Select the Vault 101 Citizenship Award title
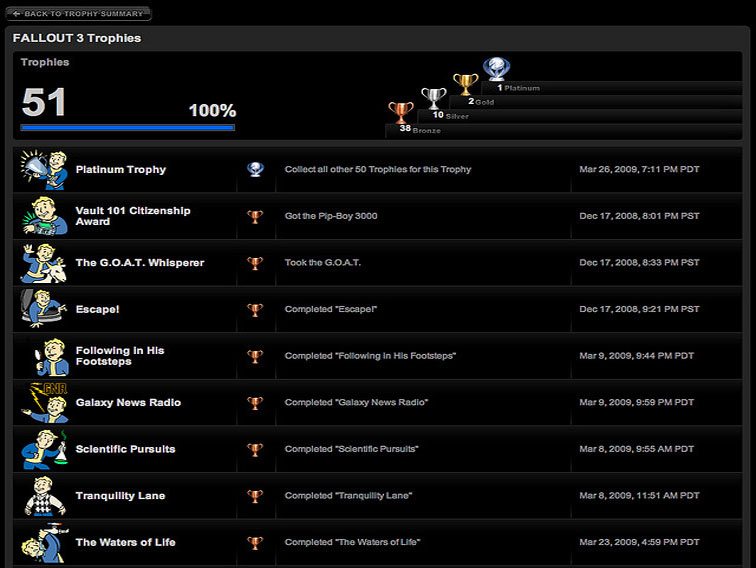This screenshot has width=756, height=568. pyautogui.click(x=133, y=216)
